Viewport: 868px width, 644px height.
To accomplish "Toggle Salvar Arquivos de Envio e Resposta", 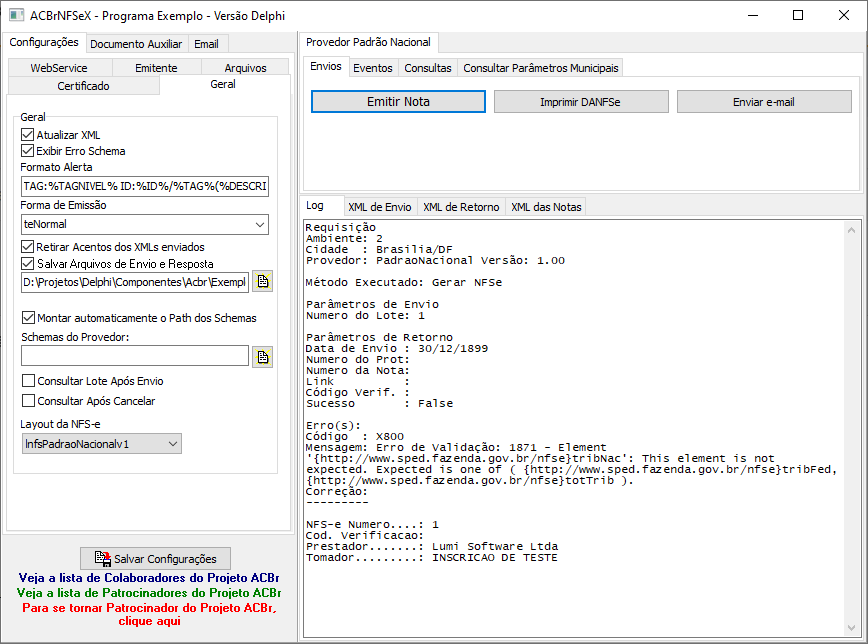I will click(x=27, y=263).
